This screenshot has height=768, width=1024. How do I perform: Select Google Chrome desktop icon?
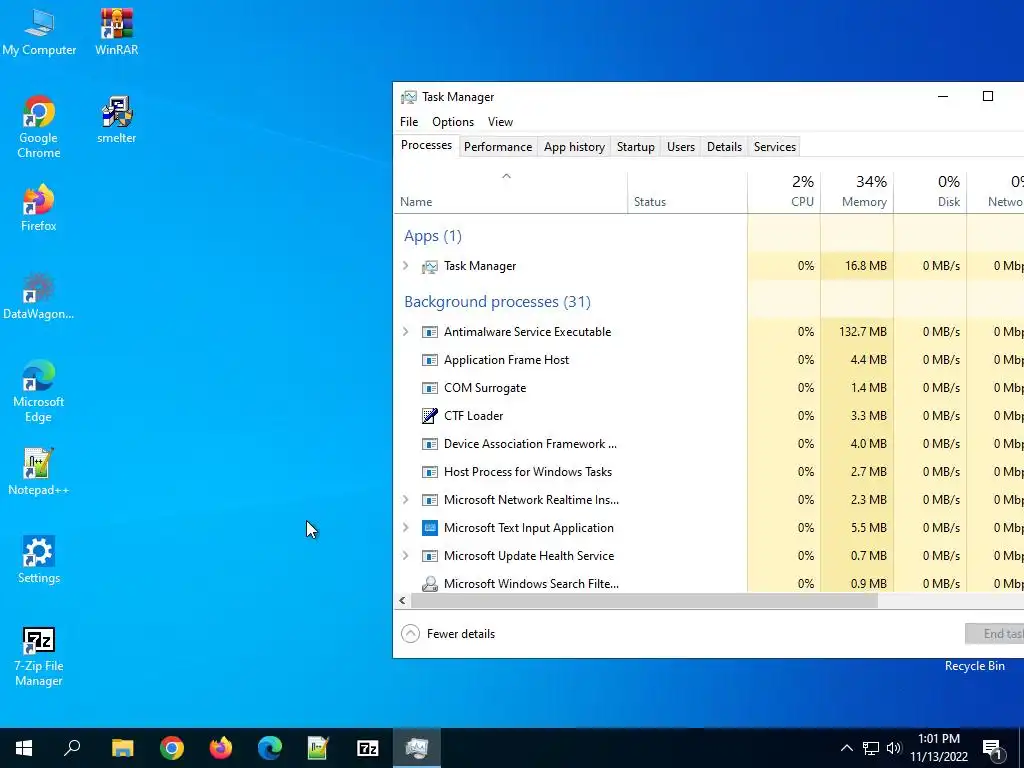39,127
